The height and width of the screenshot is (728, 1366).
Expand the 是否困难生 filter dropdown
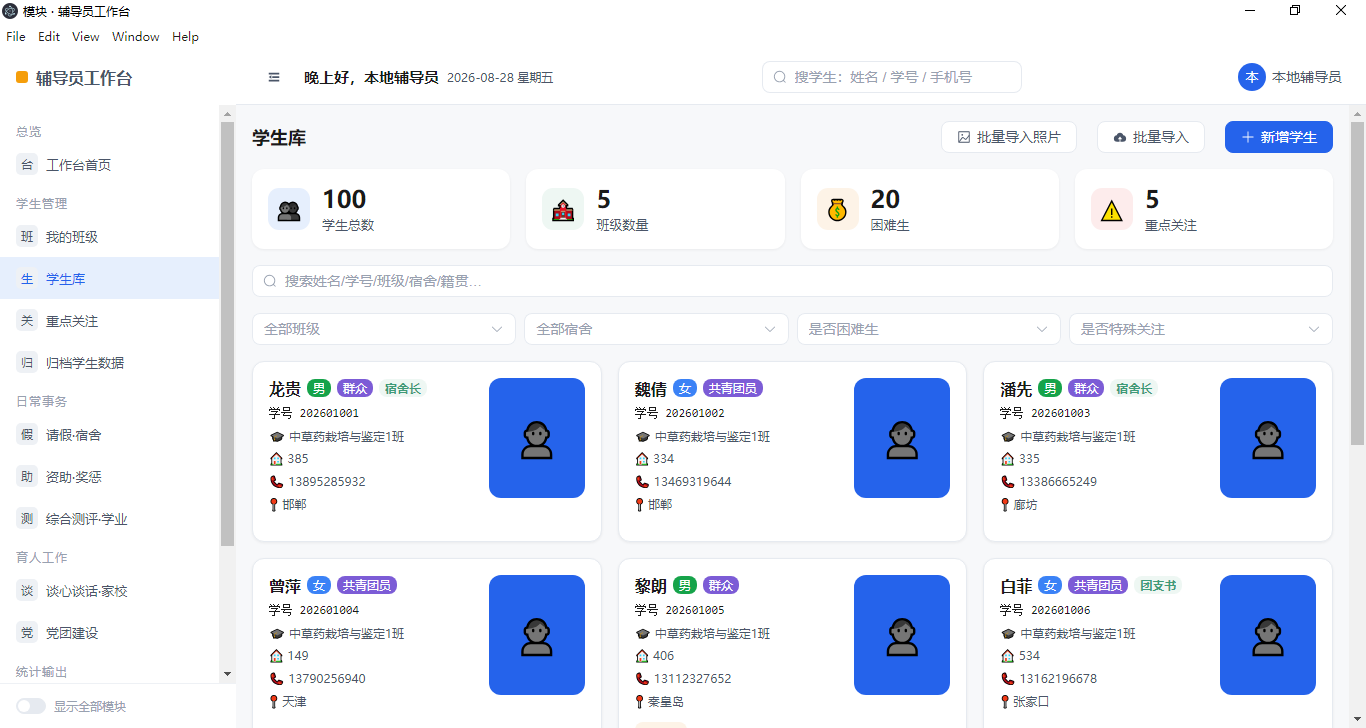[x=929, y=329]
